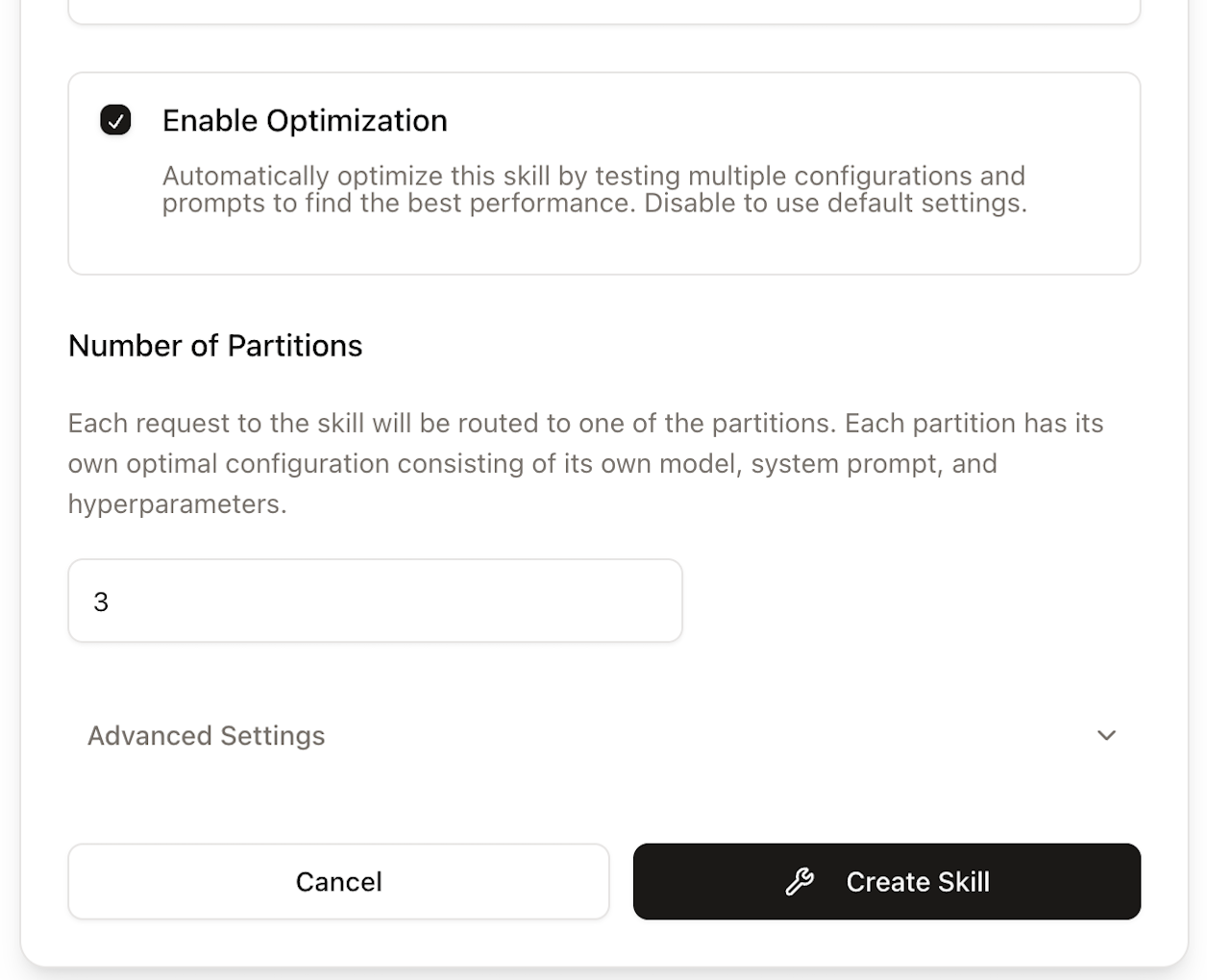This screenshot has height=980, width=1207.
Task: Click the partitions explanation paragraph
Action: (584, 463)
